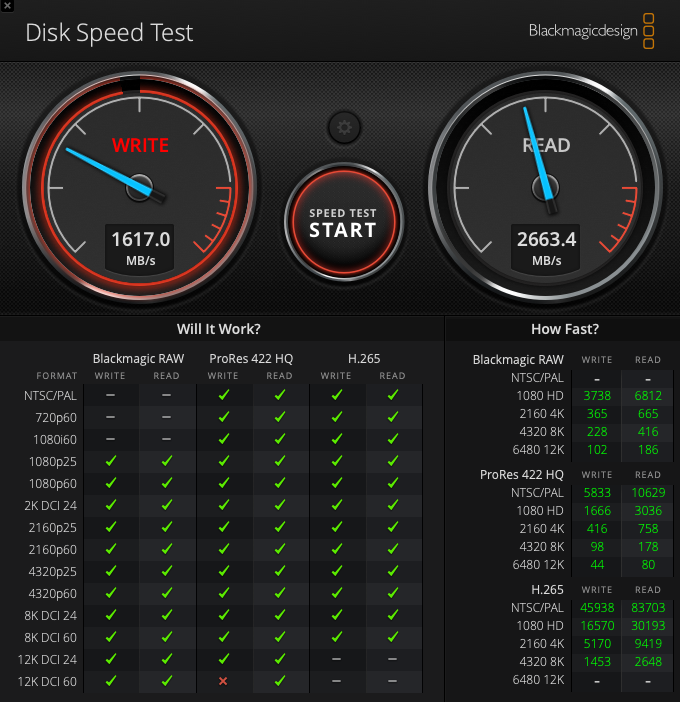Click the red X for 12K DCI 60 ProRes write

click(223, 681)
